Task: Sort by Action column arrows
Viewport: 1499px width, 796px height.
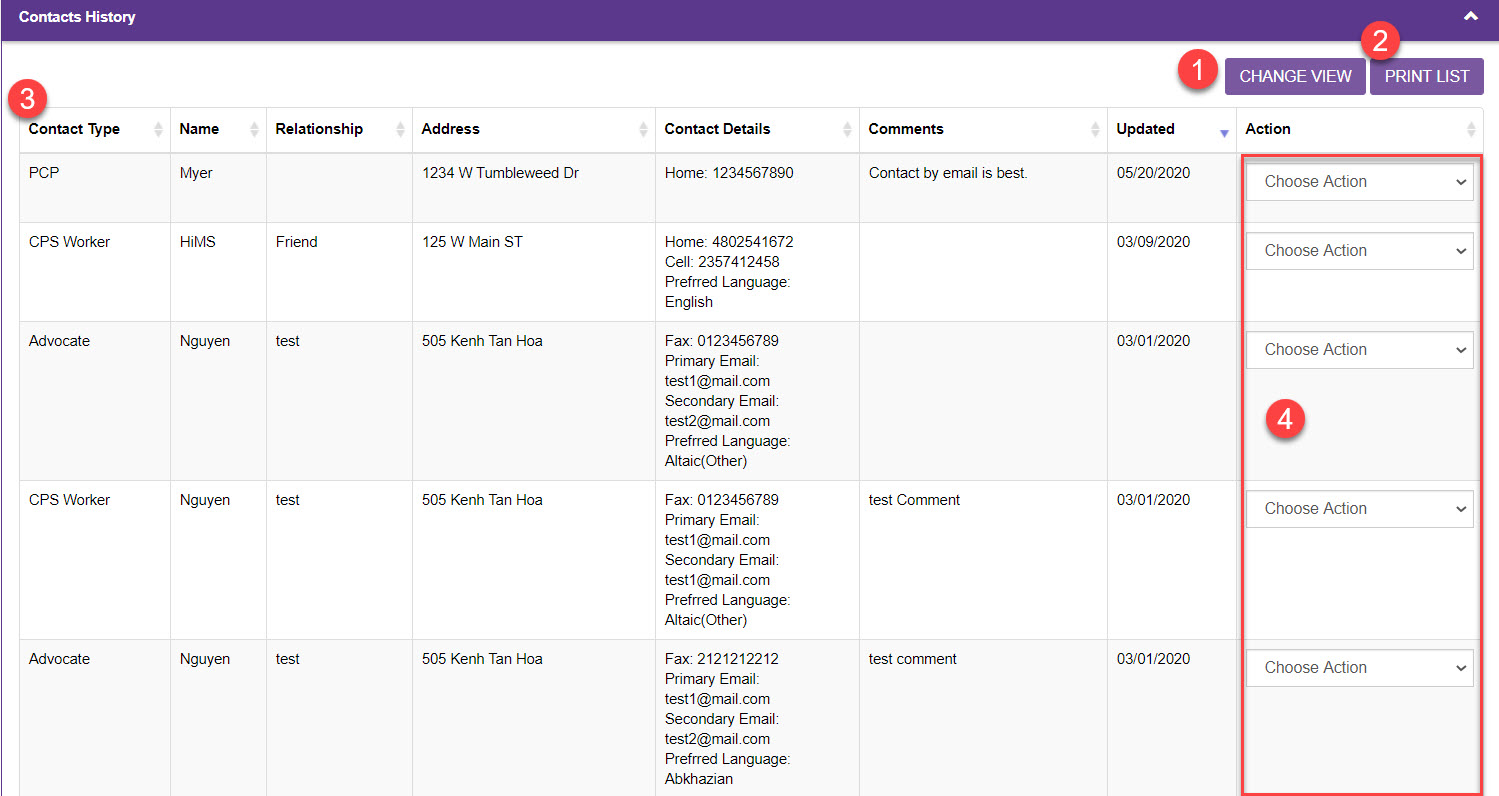Action: pos(1470,129)
